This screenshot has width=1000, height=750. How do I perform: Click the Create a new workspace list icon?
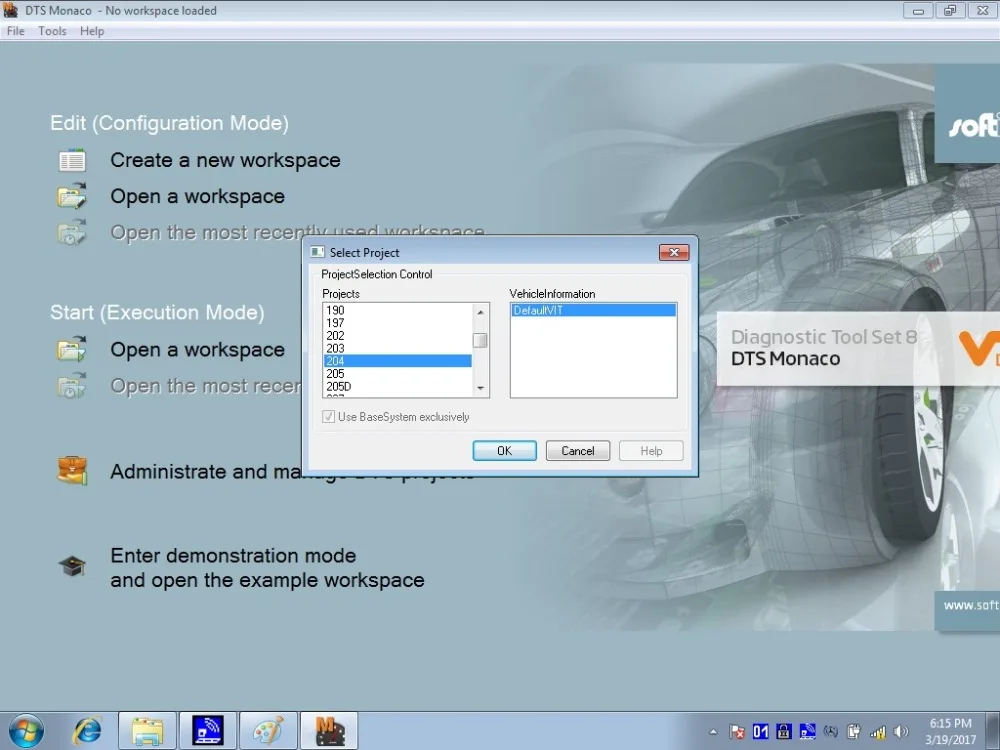[x=72, y=160]
